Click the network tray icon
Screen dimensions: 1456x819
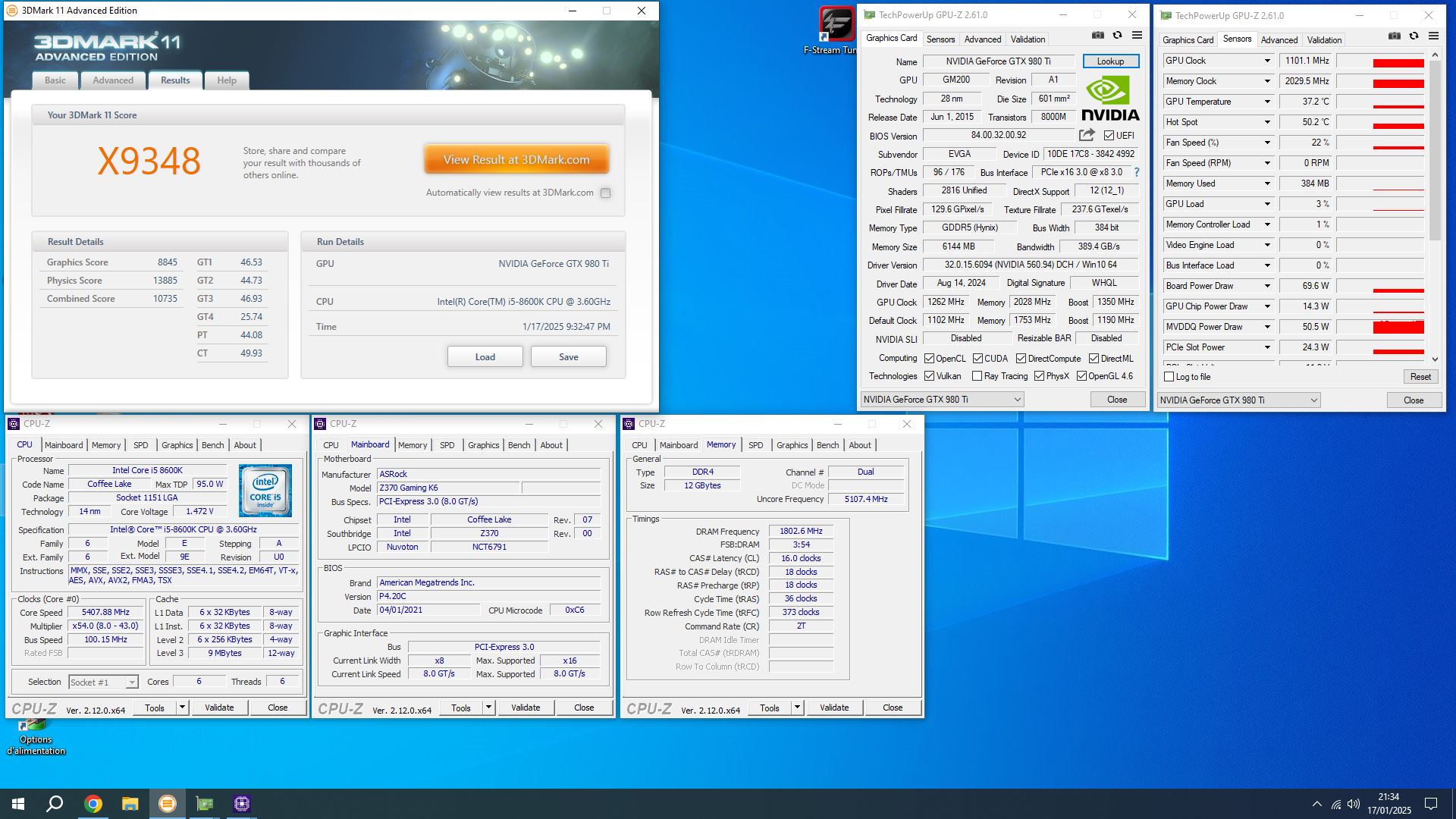point(1335,804)
